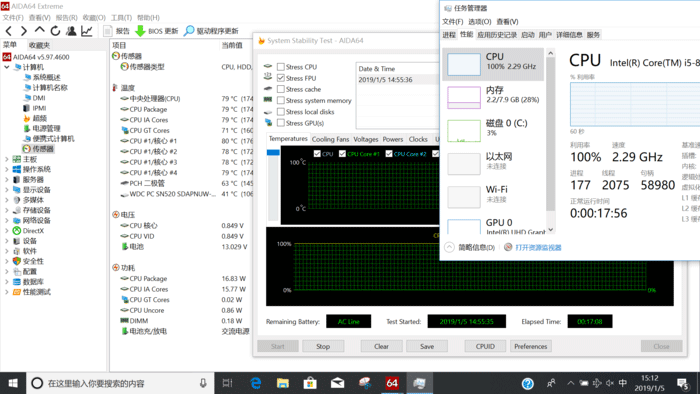700x394 pixels.
Task: Click the up-level arrow in AIDA64 toolbar
Action: [39, 30]
